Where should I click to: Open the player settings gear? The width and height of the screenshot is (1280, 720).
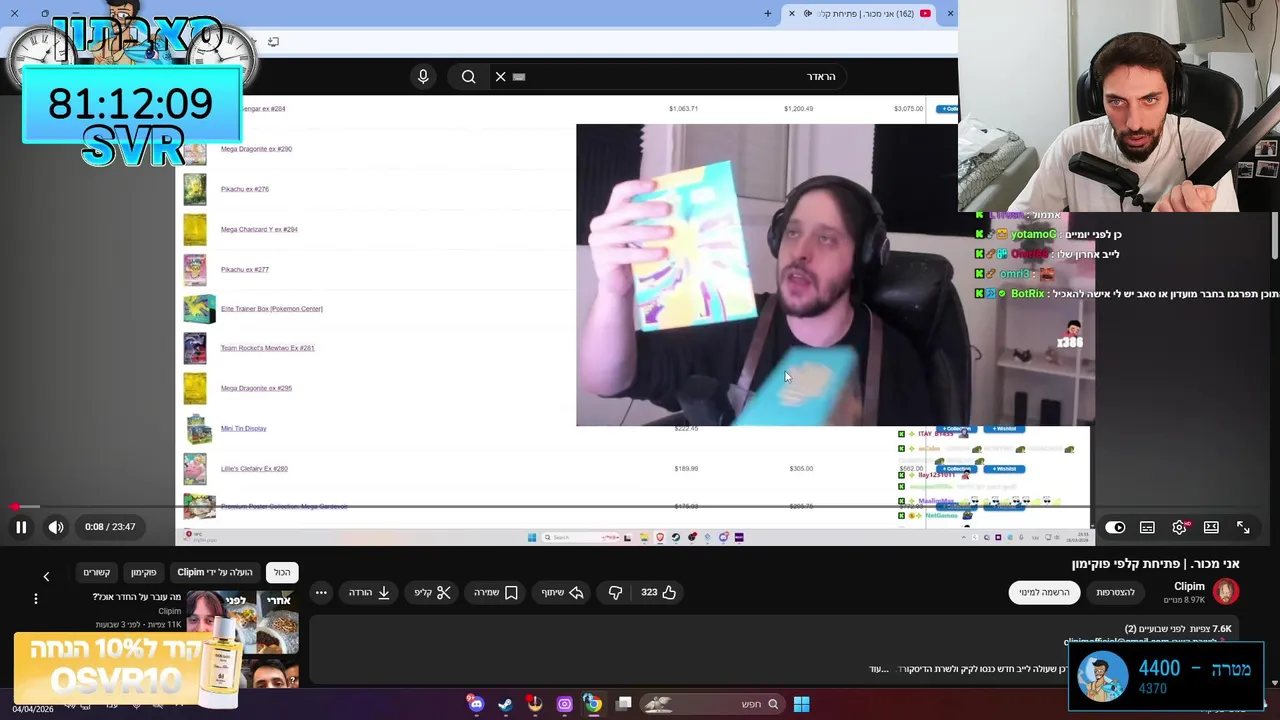coord(1180,527)
